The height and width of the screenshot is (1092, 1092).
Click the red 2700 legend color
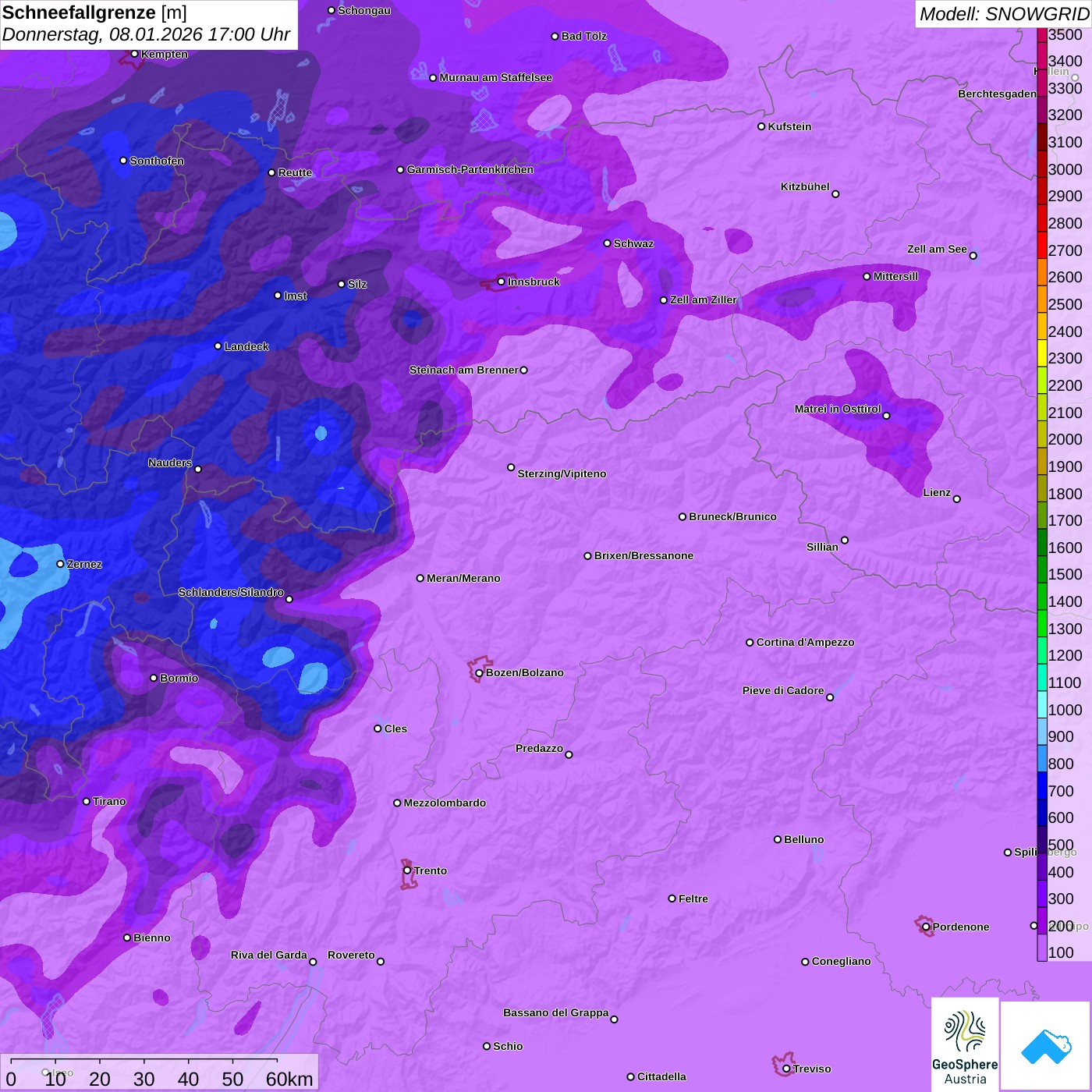[x=1042, y=245]
